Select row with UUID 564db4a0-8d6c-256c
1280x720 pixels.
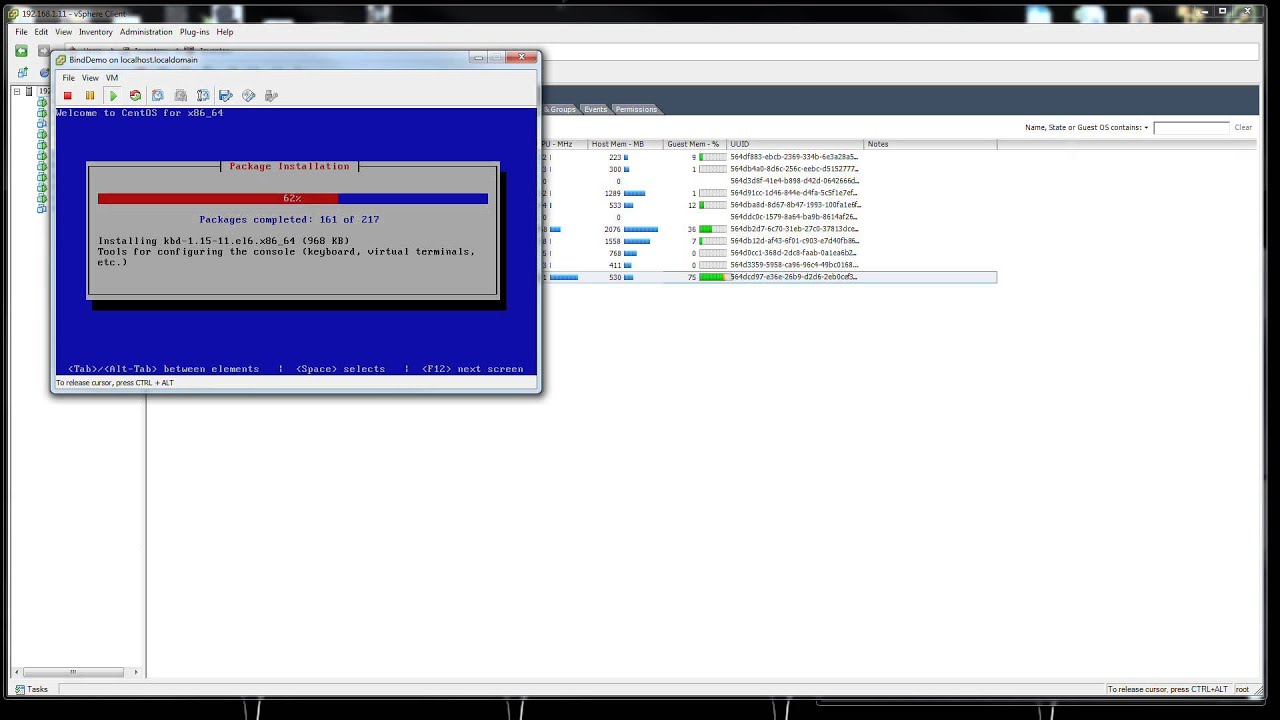pyautogui.click(x=794, y=169)
